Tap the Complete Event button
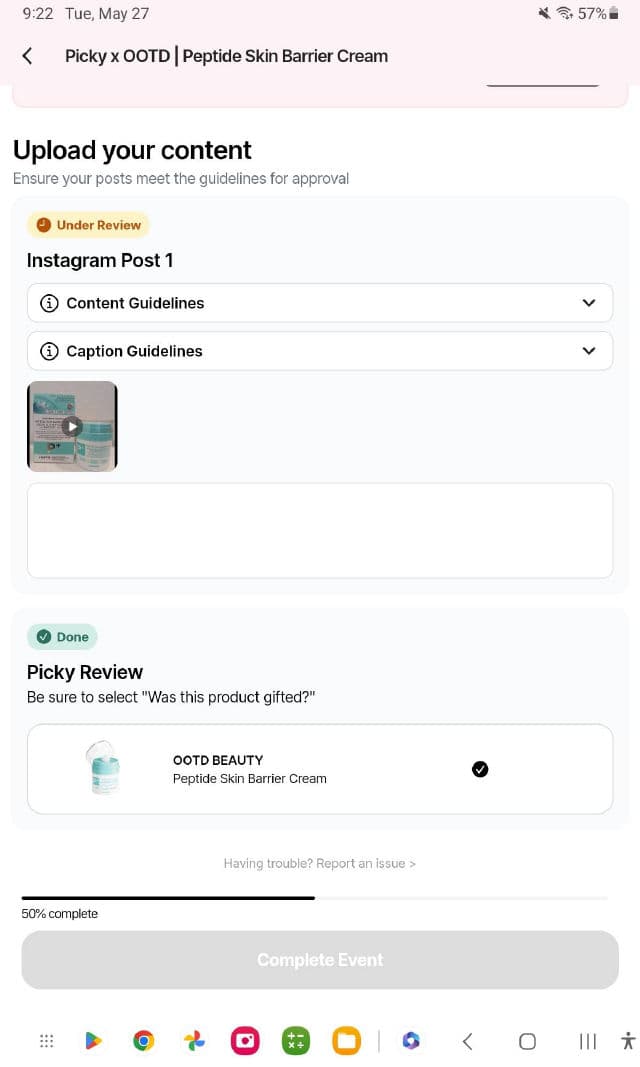The width and height of the screenshot is (640, 1067). (320, 960)
